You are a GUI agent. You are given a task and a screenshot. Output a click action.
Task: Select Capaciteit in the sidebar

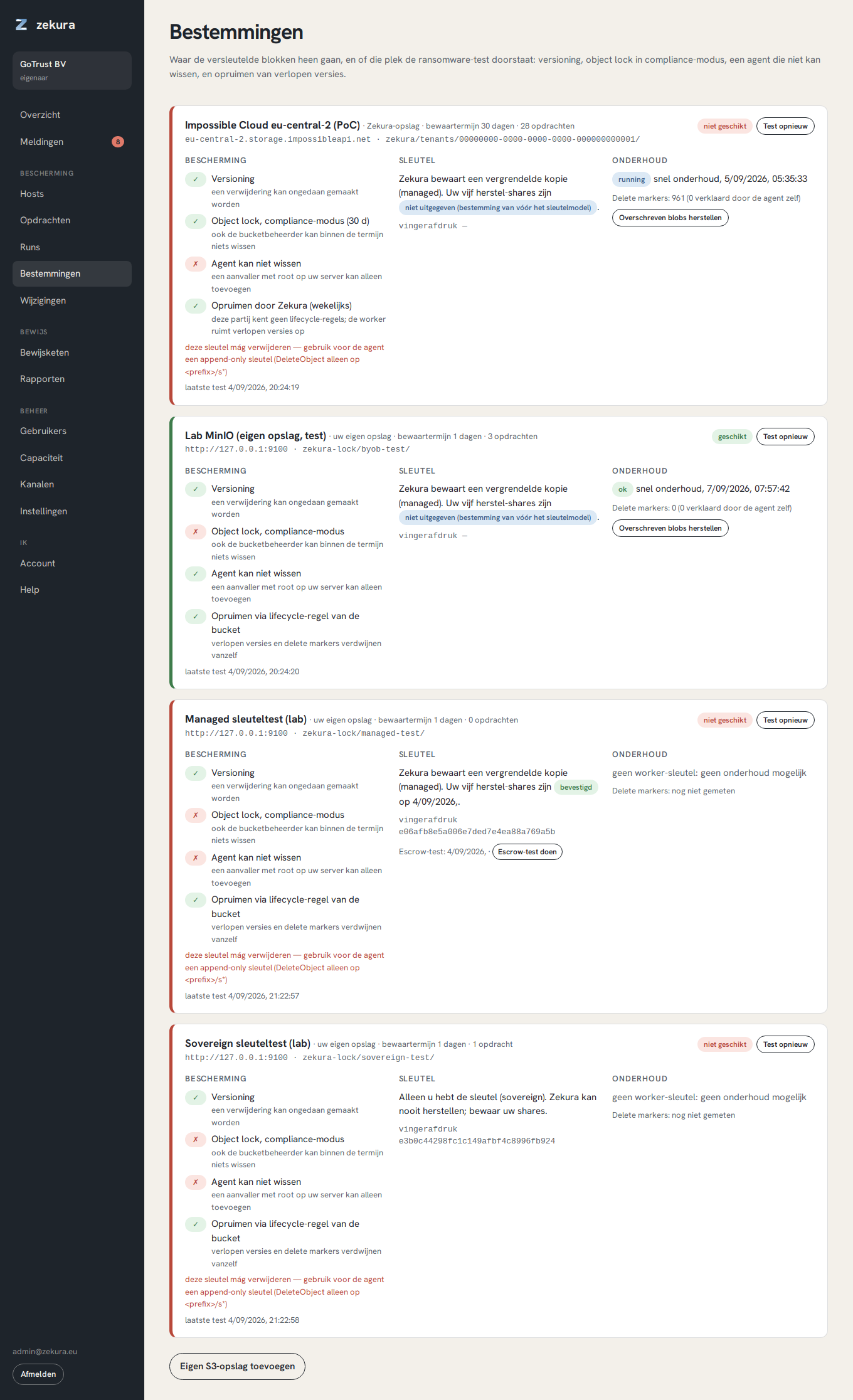pos(72,458)
